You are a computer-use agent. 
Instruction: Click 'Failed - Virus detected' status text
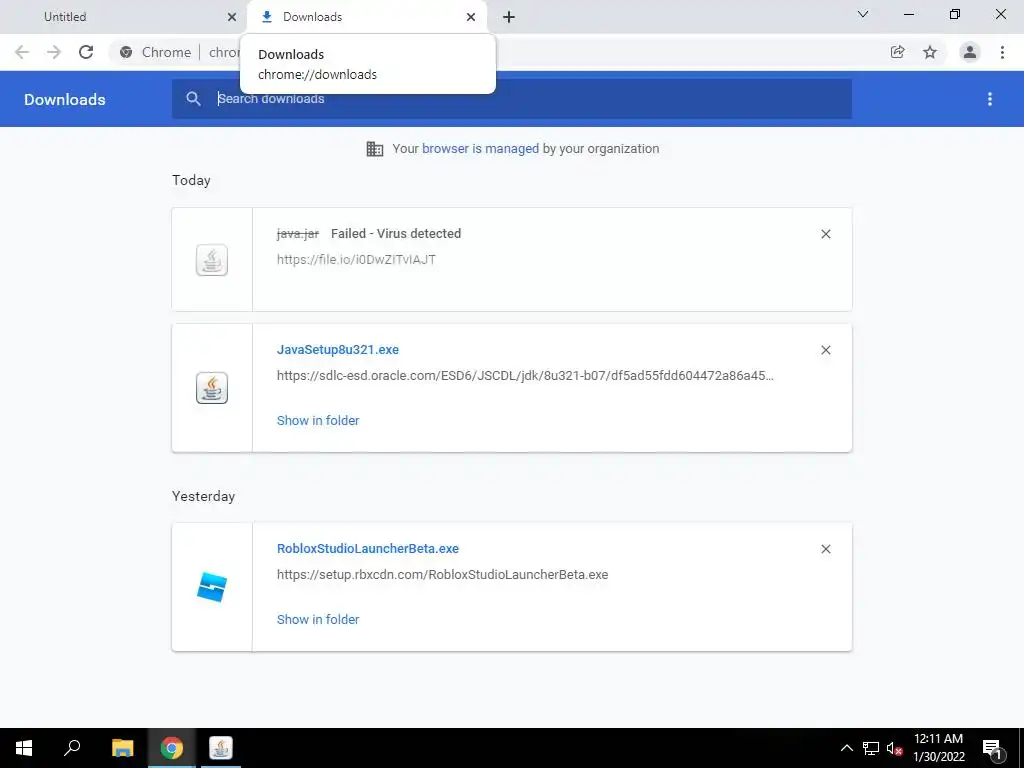coord(396,233)
